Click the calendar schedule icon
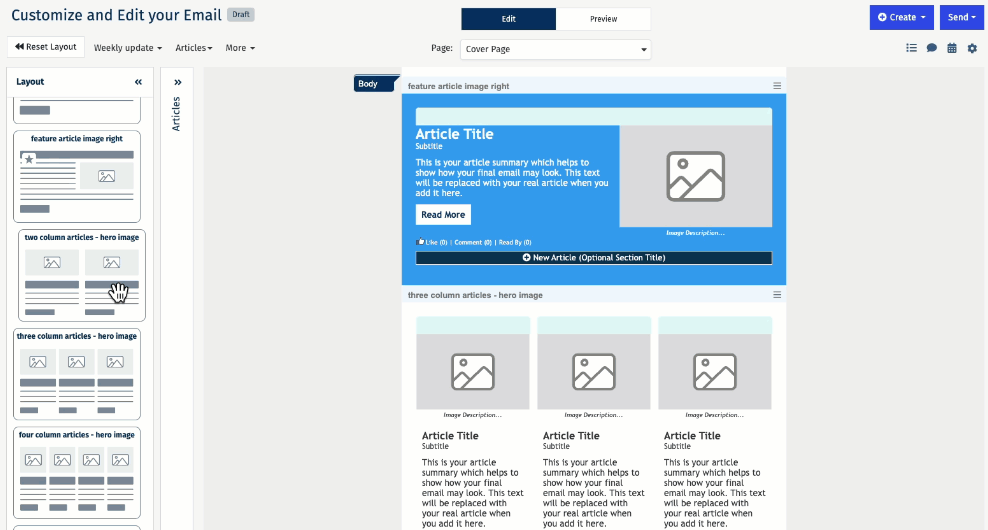This screenshot has height=530, width=988. pos(951,48)
